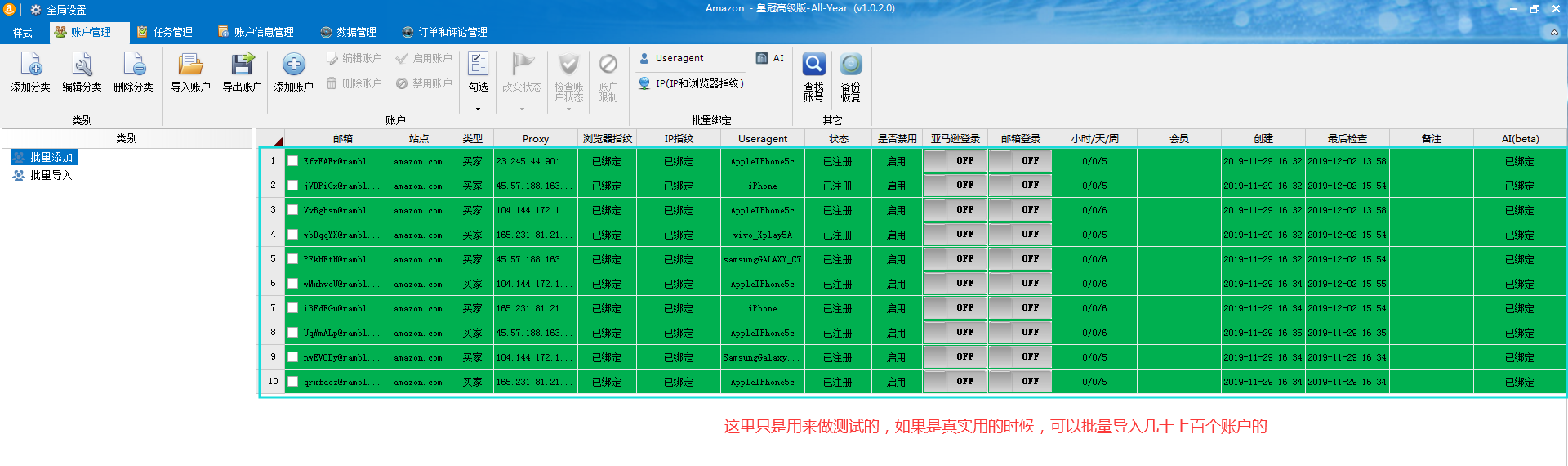Tick checkbox for row 4 wbDqqYX account
1568x466 pixels.
click(x=292, y=235)
